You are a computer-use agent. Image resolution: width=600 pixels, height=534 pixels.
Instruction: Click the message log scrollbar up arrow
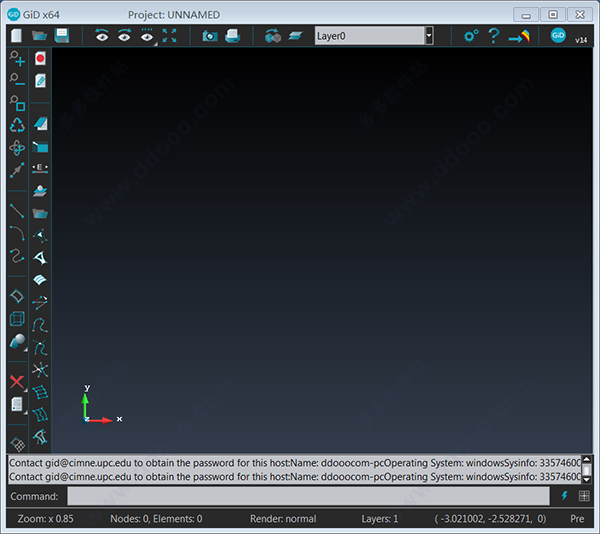click(587, 459)
